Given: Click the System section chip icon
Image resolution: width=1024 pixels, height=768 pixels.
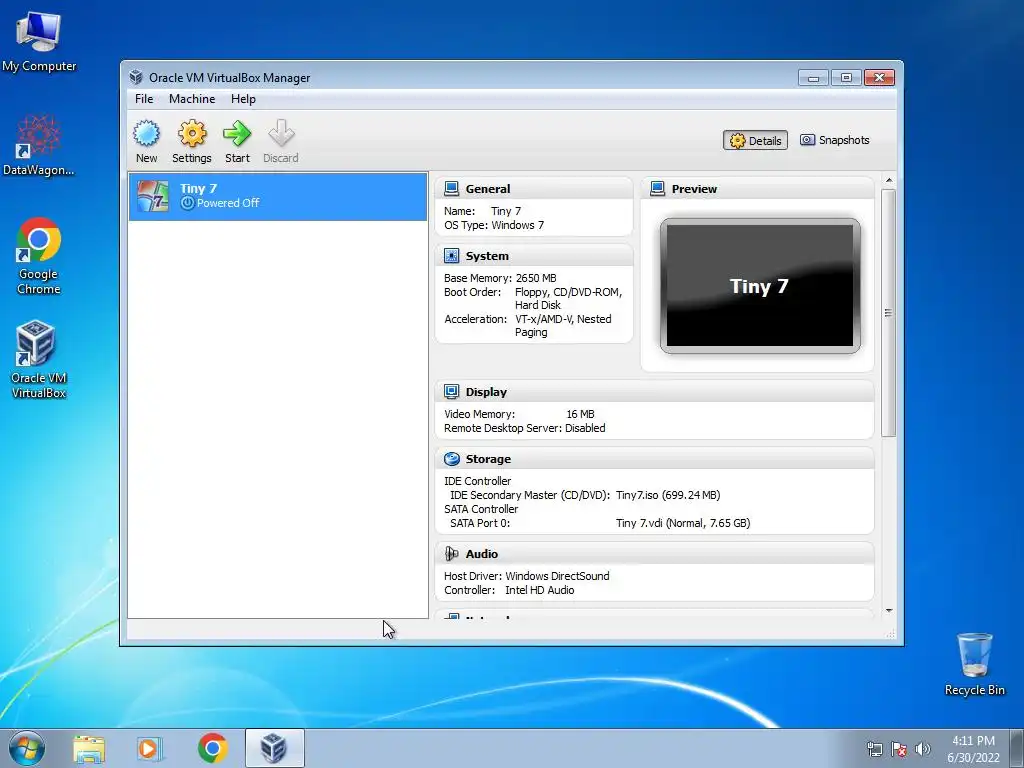Looking at the screenshot, I should click(x=451, y=255).
